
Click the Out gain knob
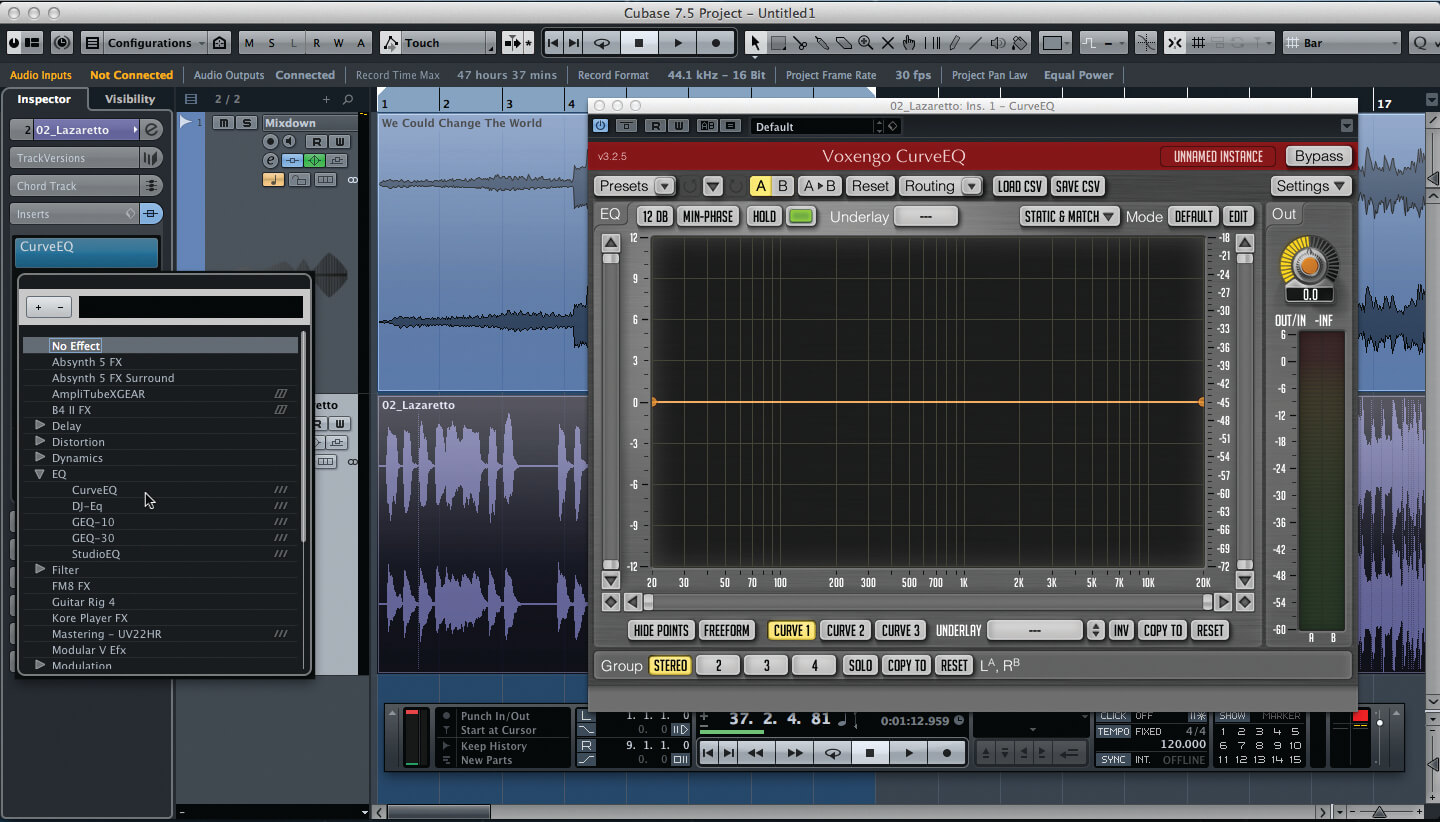coord(1308,263)
